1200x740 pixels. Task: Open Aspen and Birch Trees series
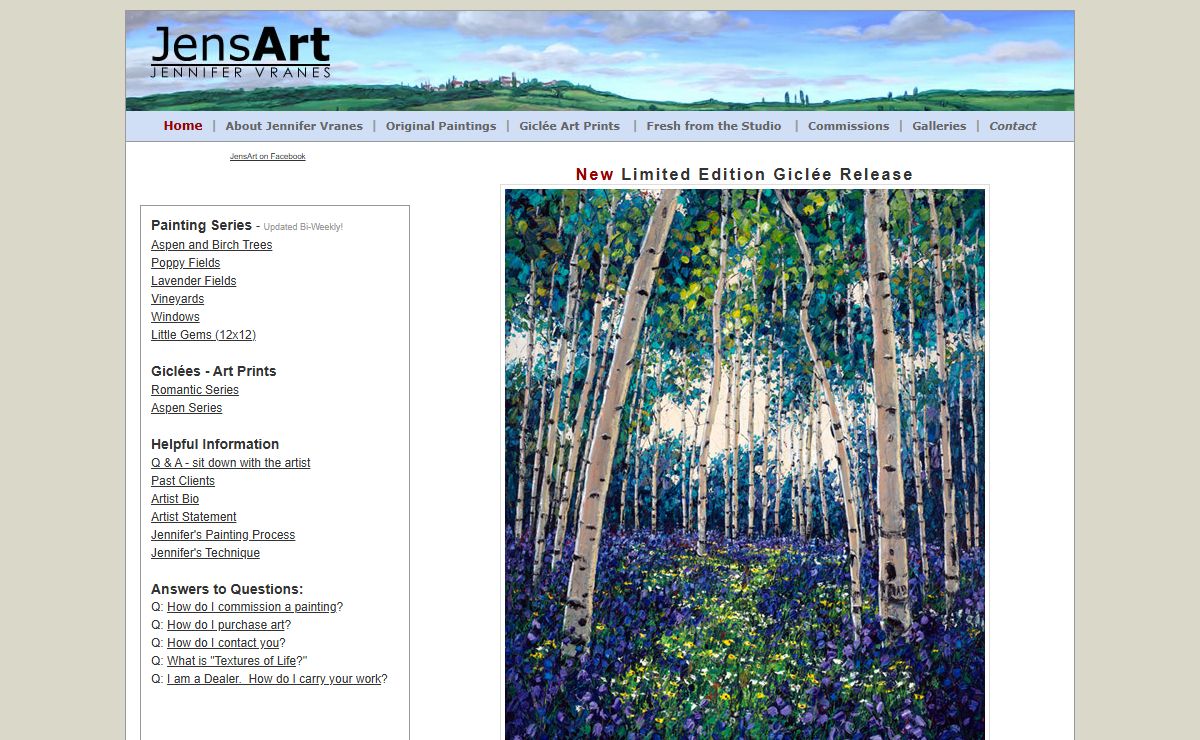tap(212, 245)
